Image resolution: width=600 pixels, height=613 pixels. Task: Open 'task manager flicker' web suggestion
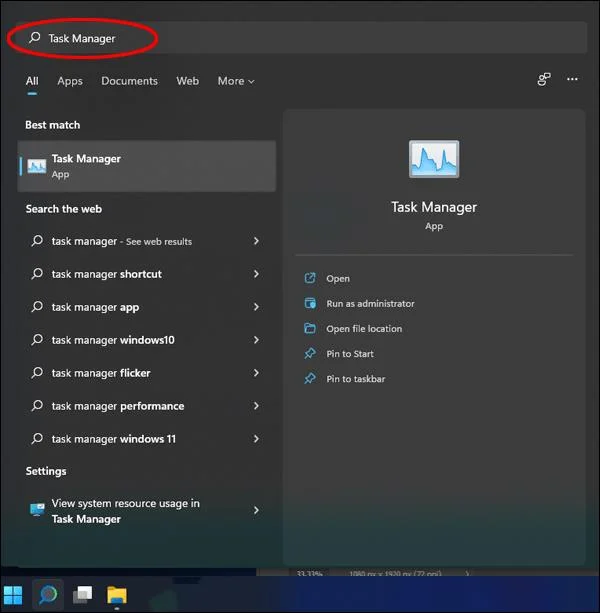click(x=145, y=373)
